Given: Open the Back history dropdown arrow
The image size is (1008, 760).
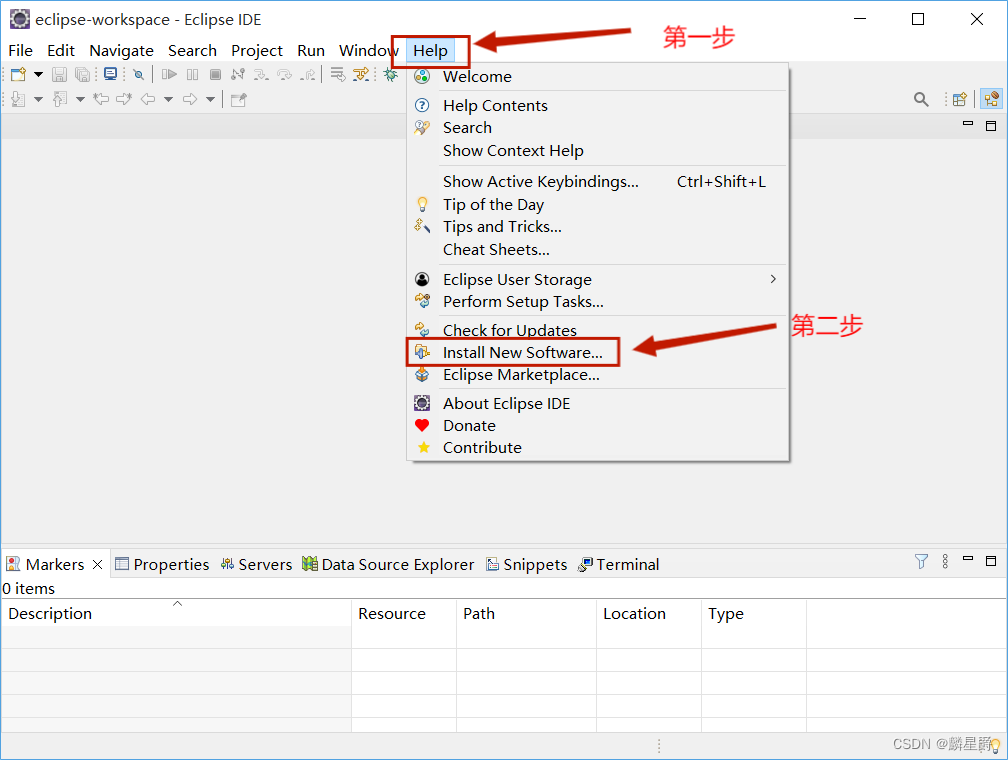Looking at the screenshot, I should point(168,99).
